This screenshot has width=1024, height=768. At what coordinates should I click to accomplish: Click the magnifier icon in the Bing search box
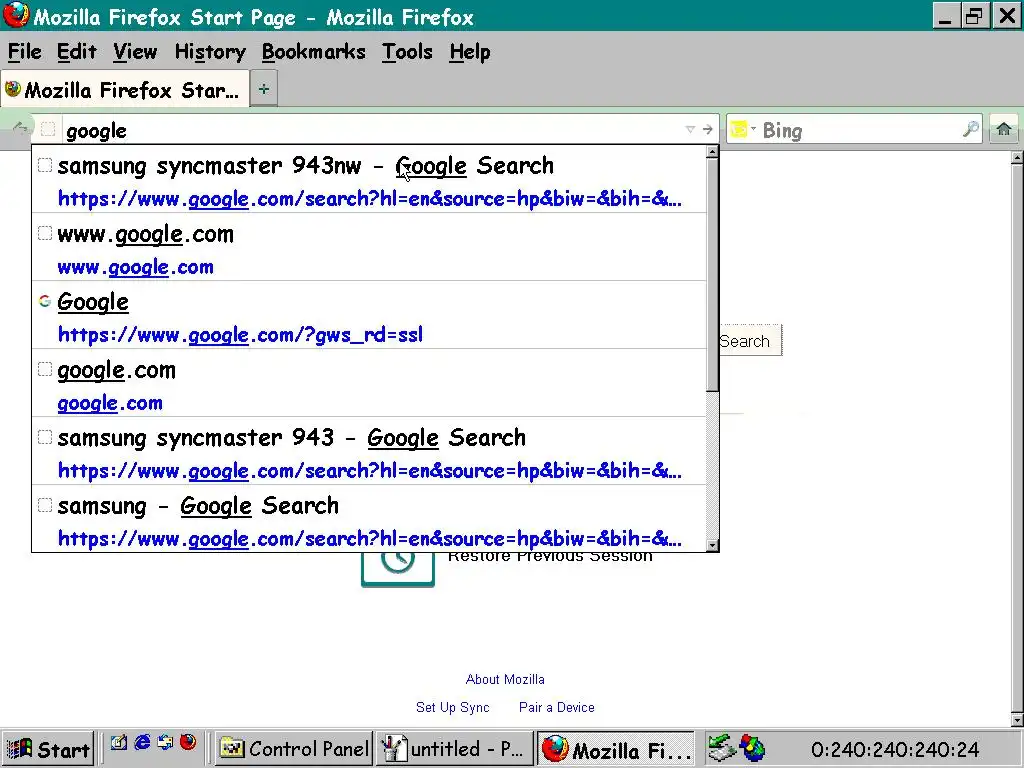970,129
